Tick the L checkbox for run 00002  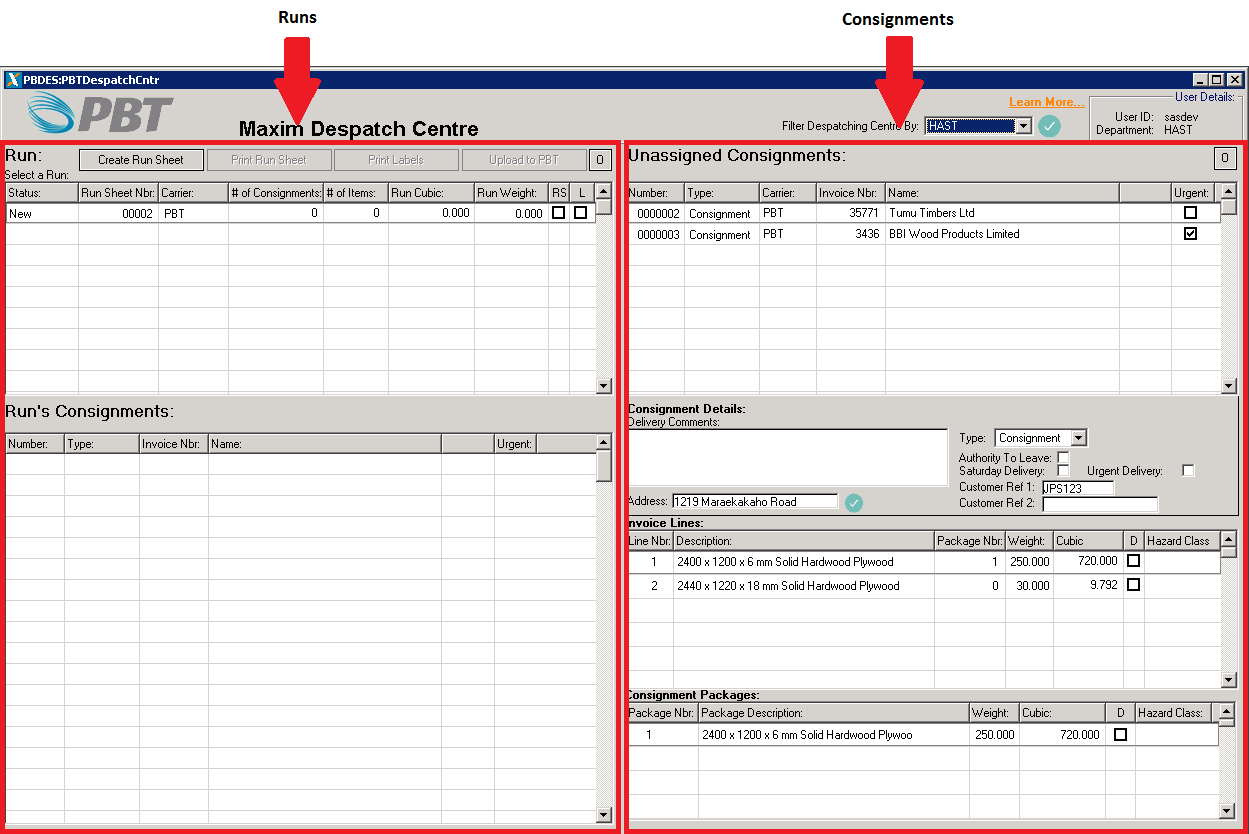(x=580, y=213)
